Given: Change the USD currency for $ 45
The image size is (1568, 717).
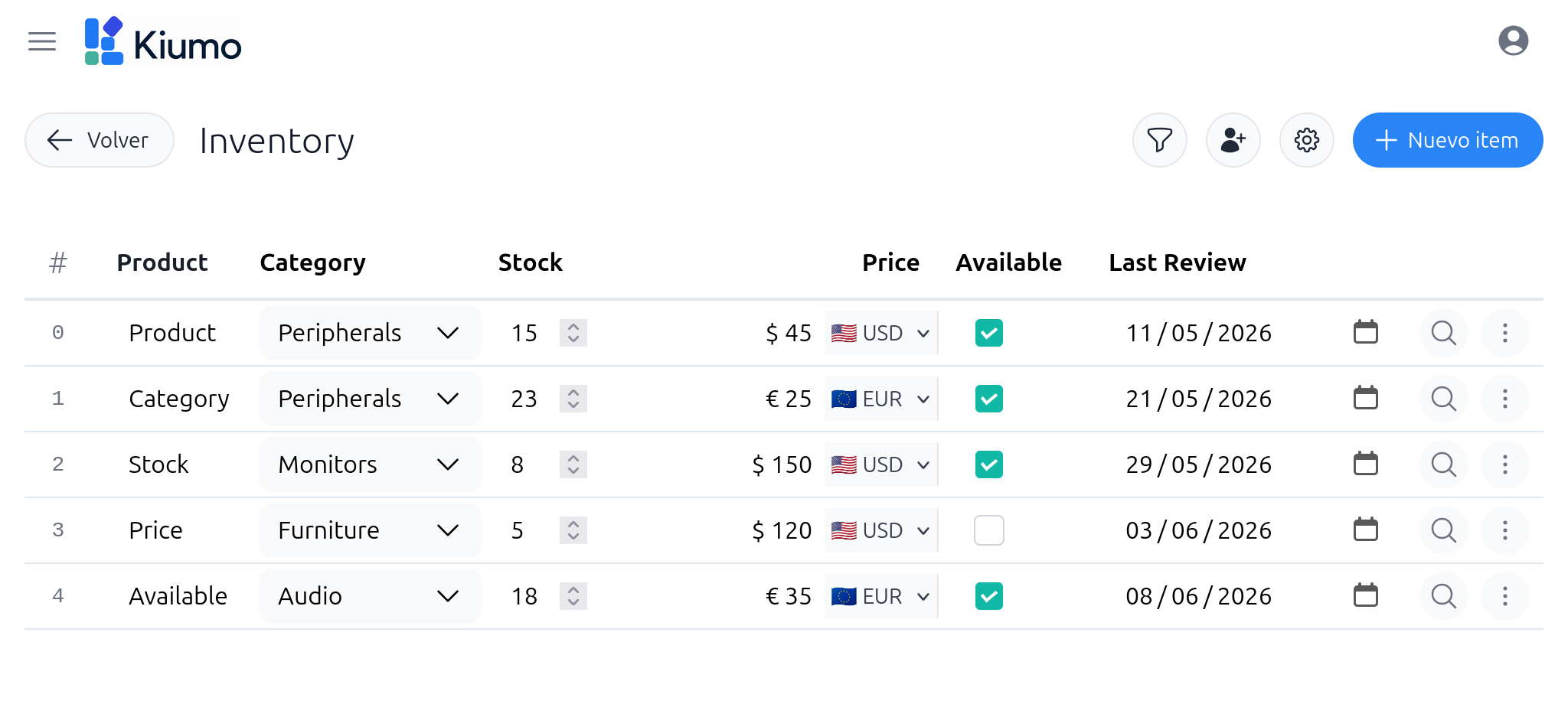Looking at the screenshot, I should 880,333.
